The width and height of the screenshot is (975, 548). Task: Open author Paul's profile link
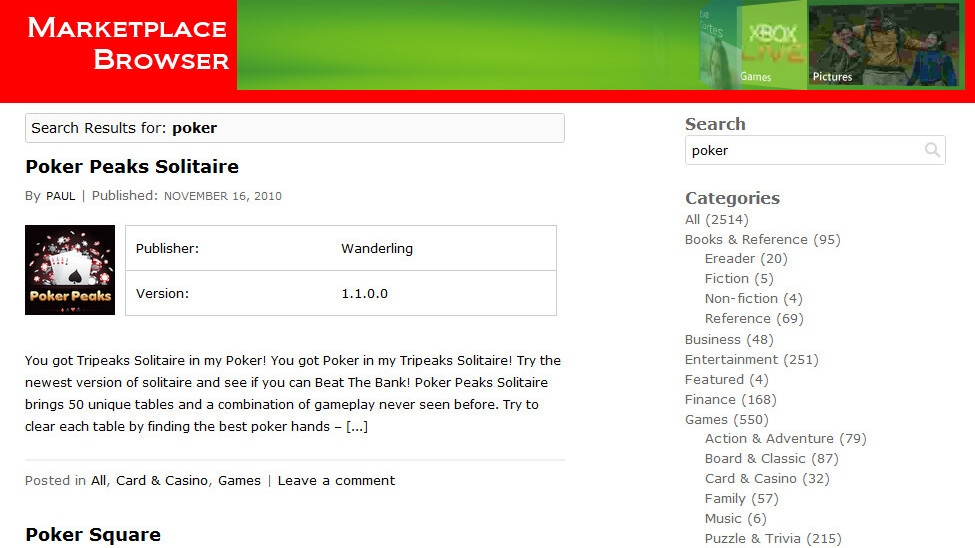60,196
